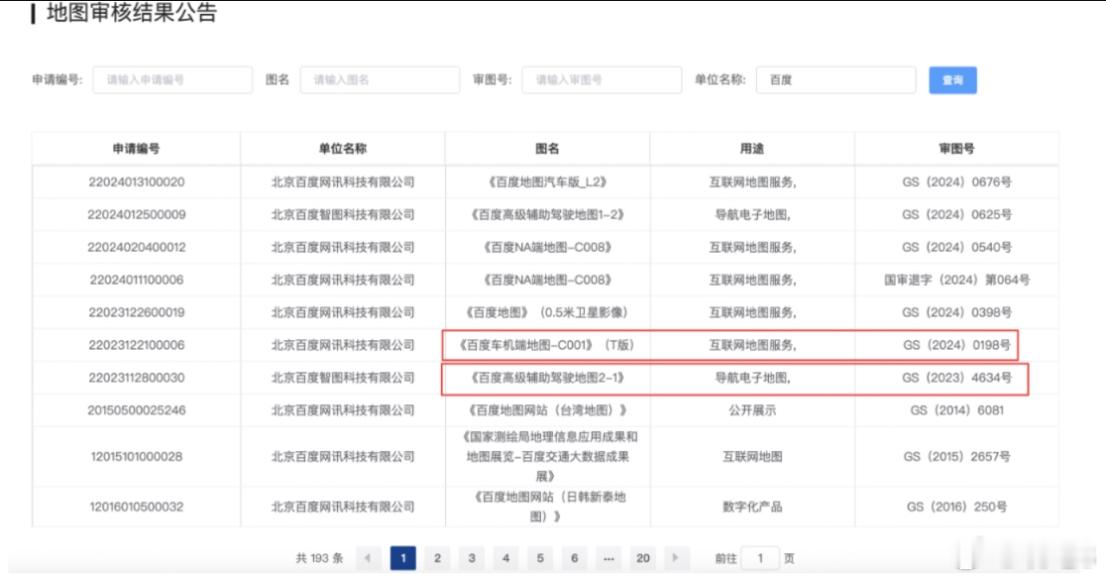Click 导航电子地图 usage in row 22023112800030
The width and height of the screenshot is (1106, 581).
pos(752,377)
